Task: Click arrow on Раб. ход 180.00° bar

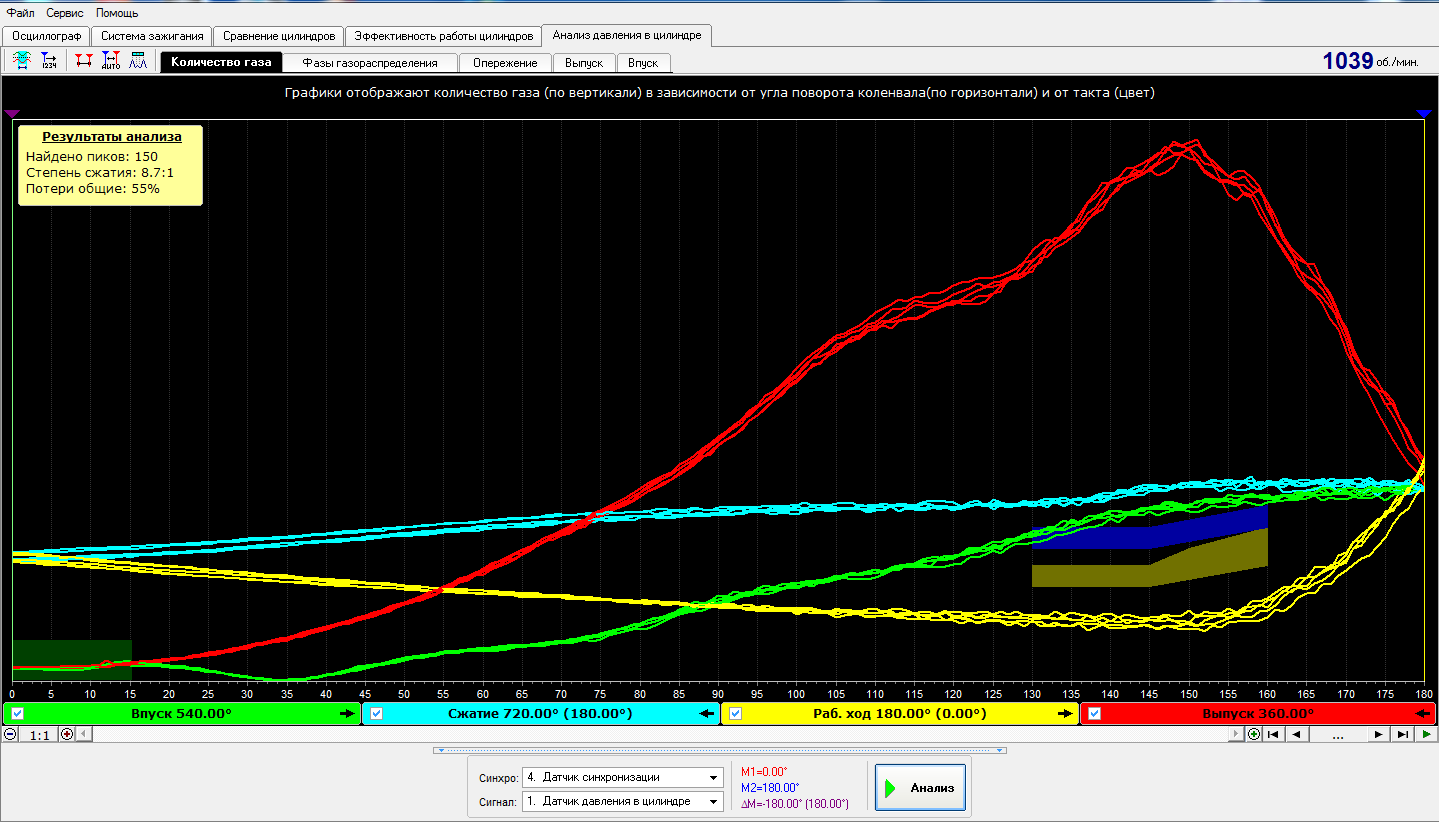Action: 1065,714
